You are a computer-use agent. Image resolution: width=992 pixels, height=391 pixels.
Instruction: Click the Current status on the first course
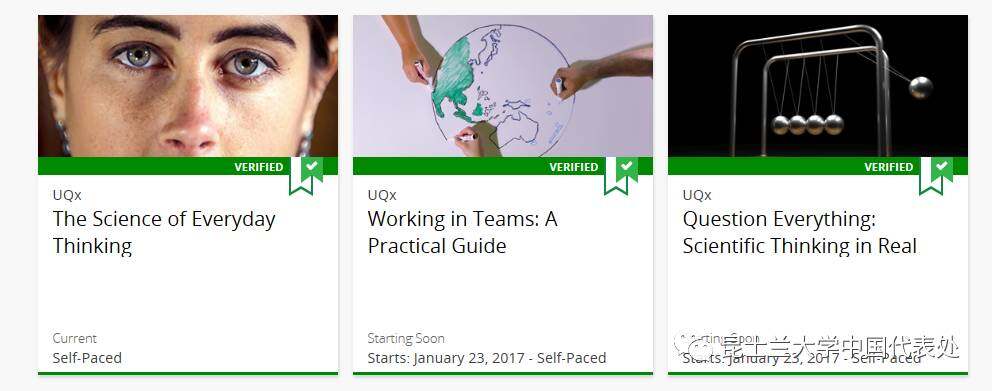(75, 338)
